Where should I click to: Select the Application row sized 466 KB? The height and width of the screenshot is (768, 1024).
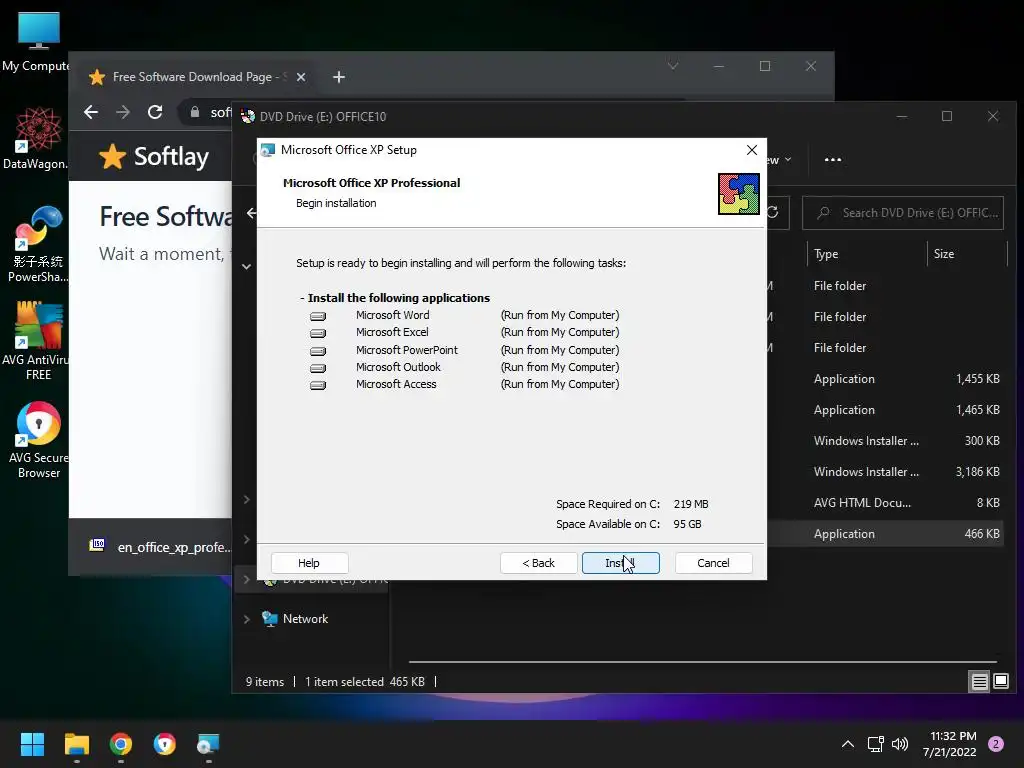[886, 534]
